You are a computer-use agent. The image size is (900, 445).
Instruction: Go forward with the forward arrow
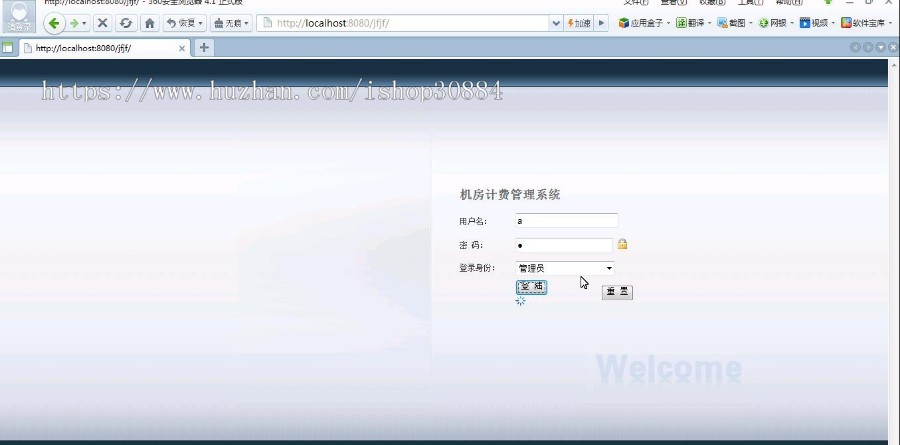[73, 24]
